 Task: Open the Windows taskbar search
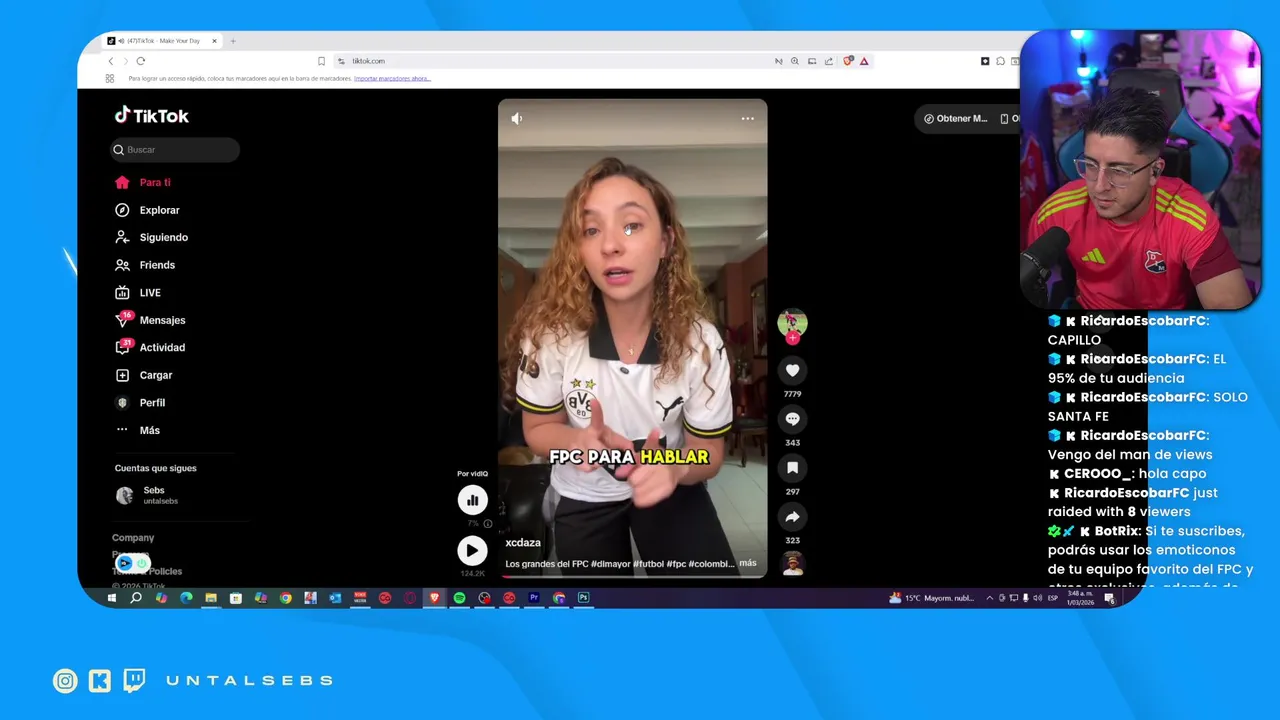136,598
